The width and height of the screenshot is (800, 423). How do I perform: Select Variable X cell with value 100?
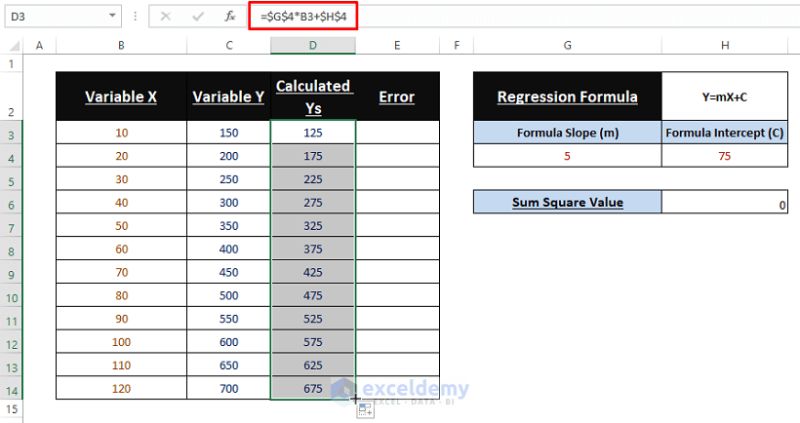pyautogui.click(x=121, y=342)
